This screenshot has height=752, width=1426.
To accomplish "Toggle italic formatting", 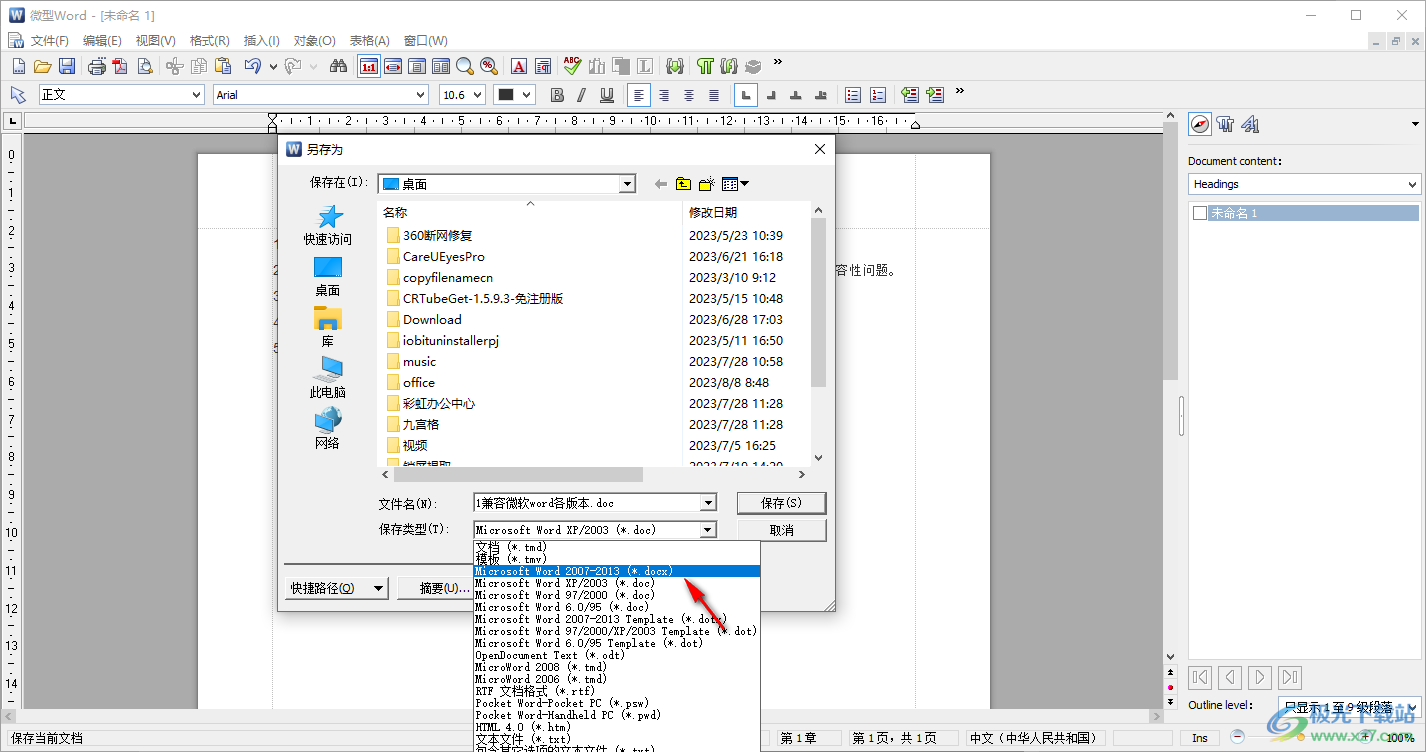I will point(581,95).
